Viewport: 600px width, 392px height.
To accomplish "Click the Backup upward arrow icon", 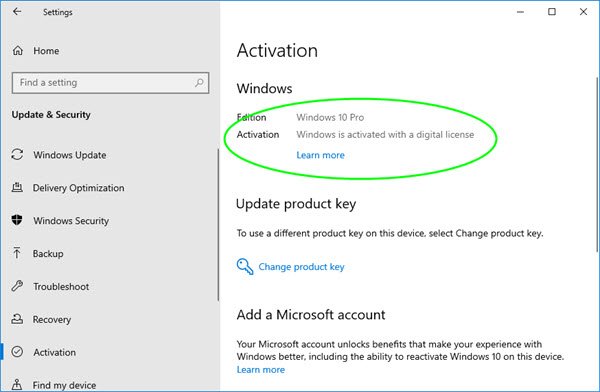I will point(17,253).
